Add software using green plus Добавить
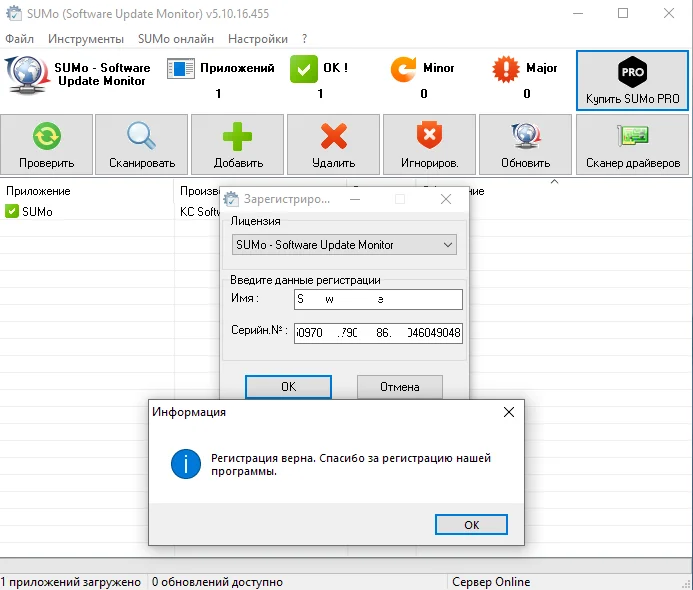 (x=237, y=145)
